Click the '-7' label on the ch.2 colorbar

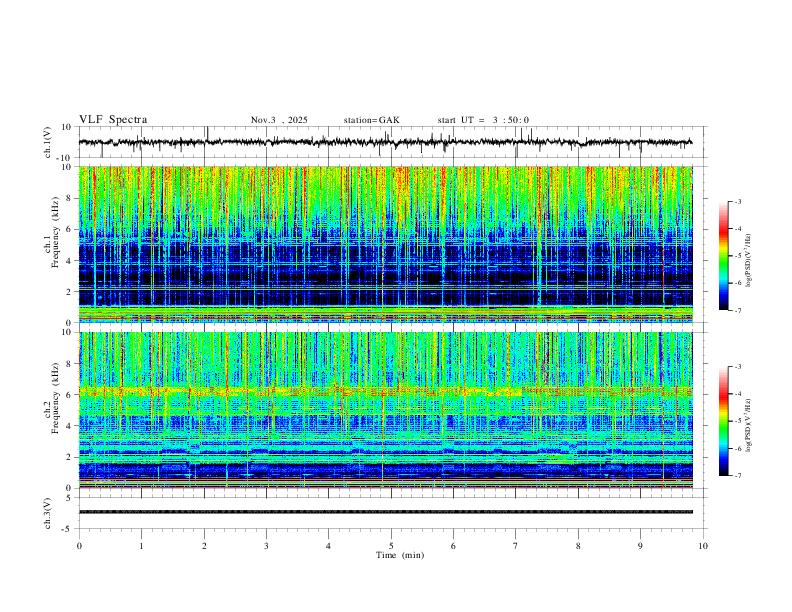click(738, 475)
